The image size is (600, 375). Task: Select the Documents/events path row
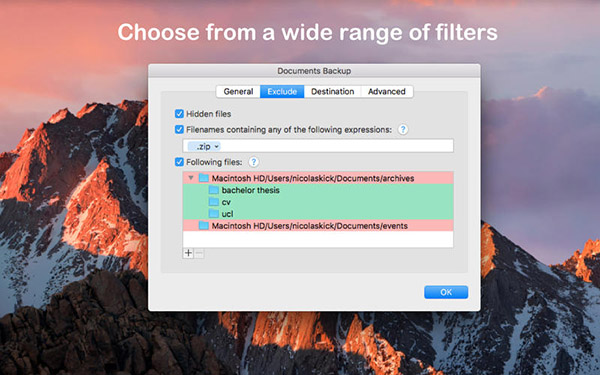pos(318,225)
